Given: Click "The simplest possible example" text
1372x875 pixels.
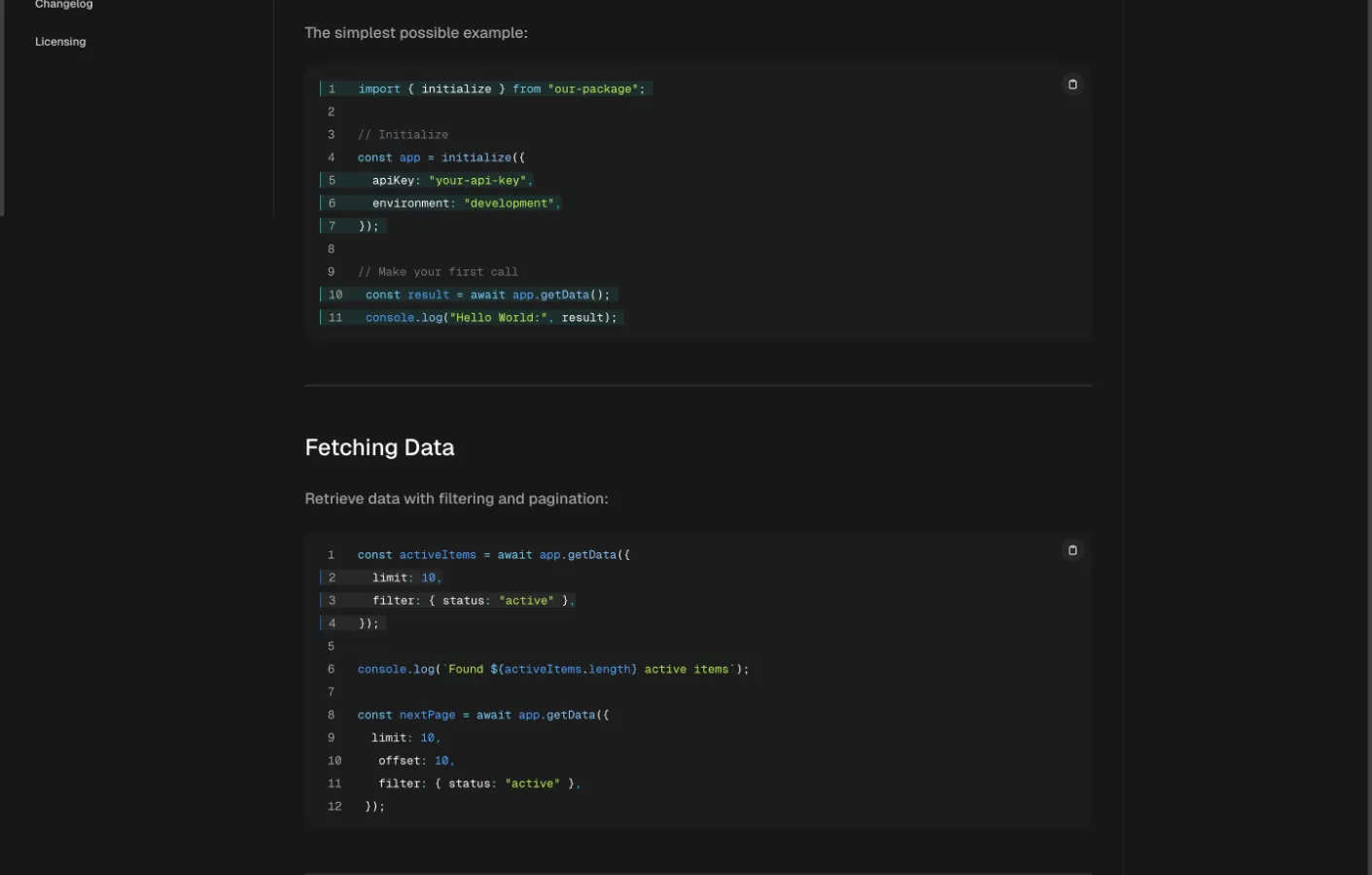Looking at the screenshot, I should [416, 33].
